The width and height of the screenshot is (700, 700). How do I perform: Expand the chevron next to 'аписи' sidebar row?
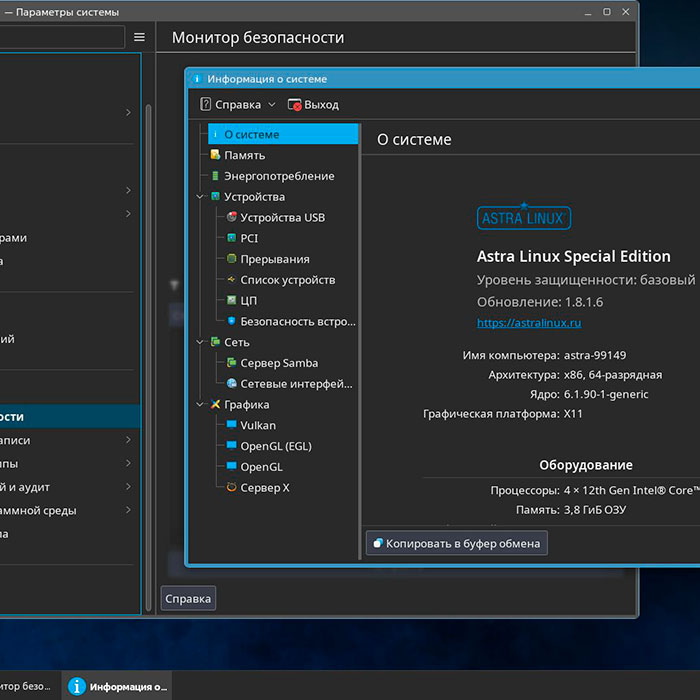(128, 440)
